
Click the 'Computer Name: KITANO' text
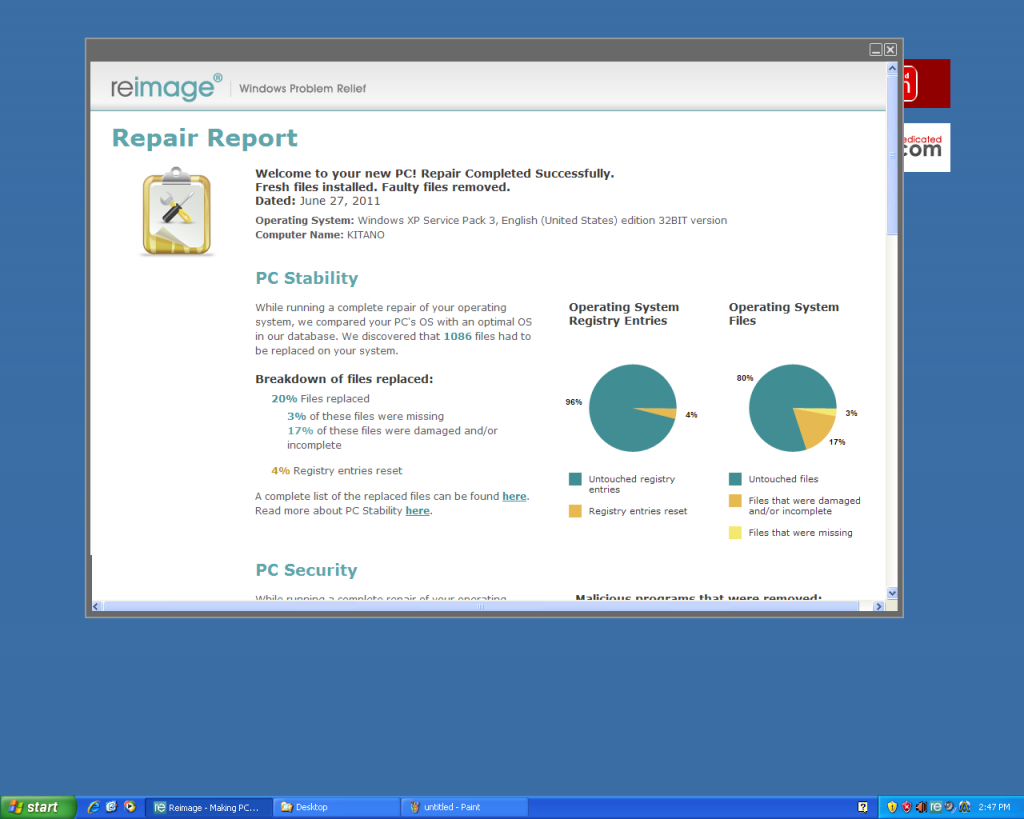pos(320,235)
